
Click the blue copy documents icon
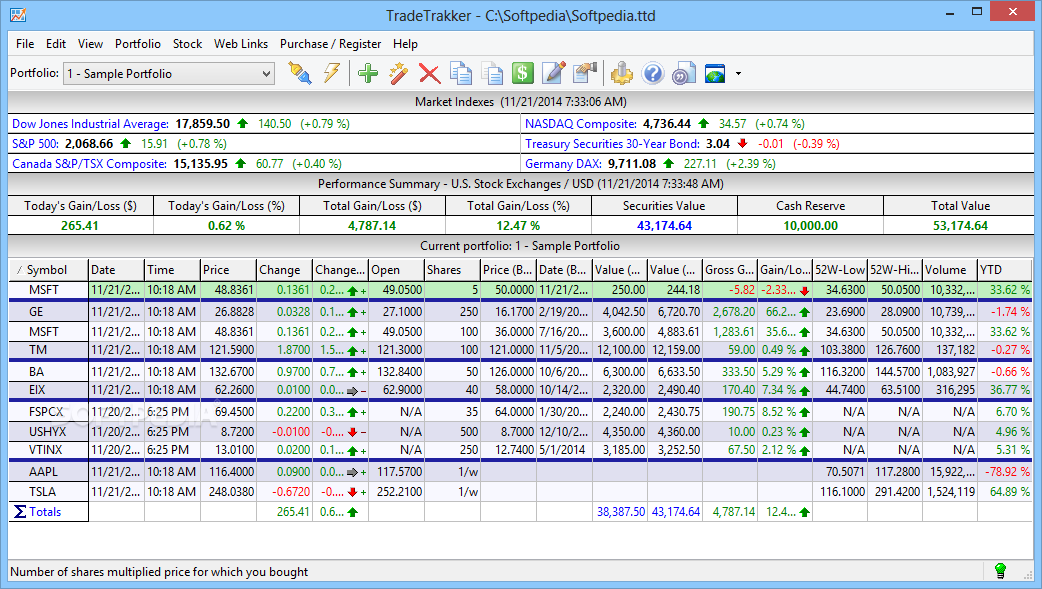(461, 73)
